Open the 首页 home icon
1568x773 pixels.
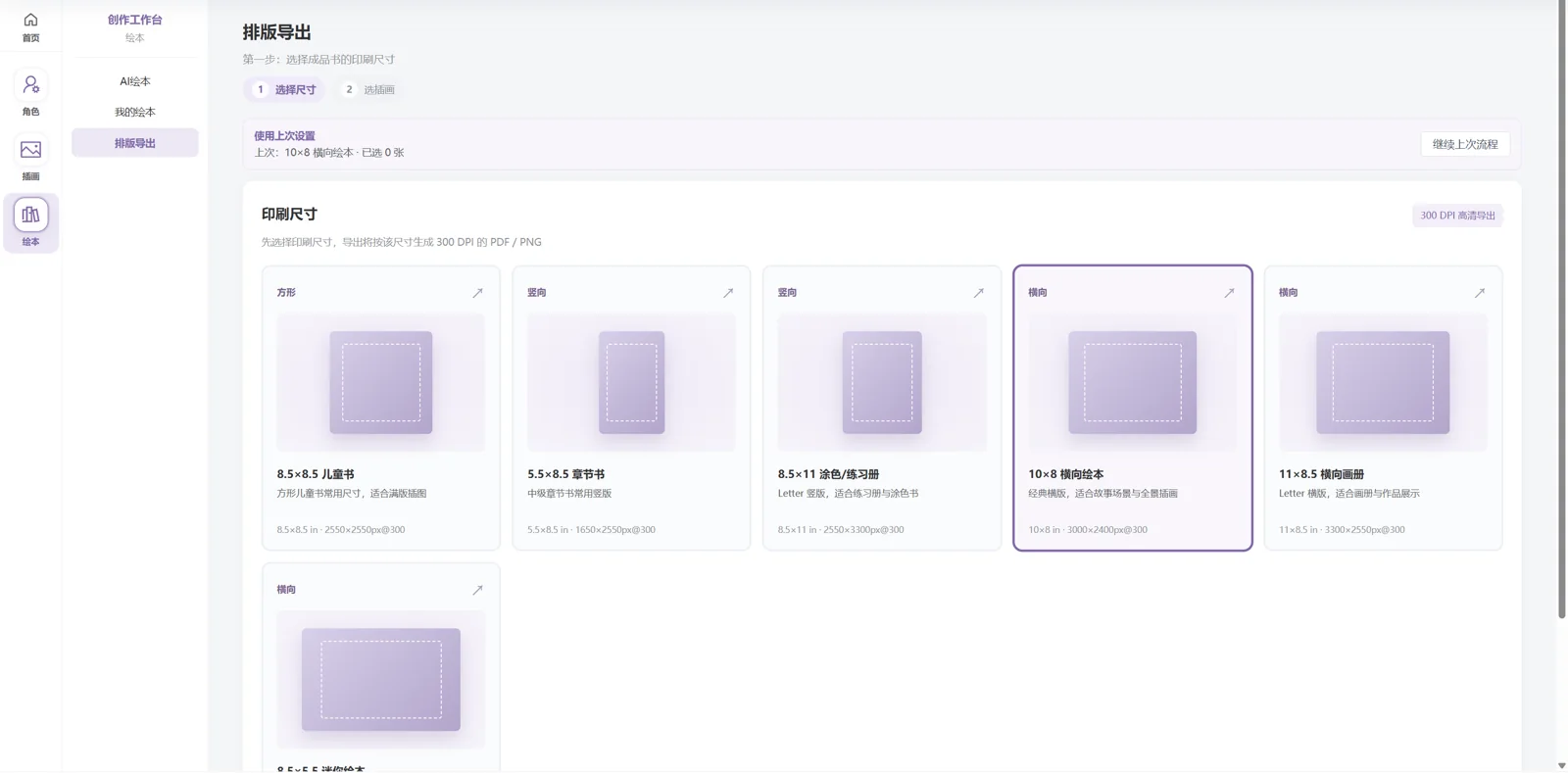tap(30, 26)
